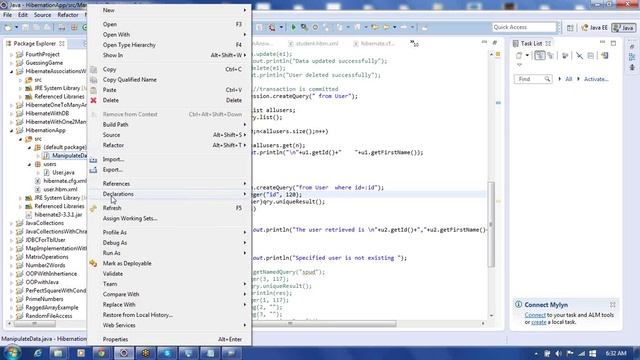The height and width of the screenshot is (360, 640).
Task: Click the editor horizontal scrollbar thumb
Action: pos(324,323)
